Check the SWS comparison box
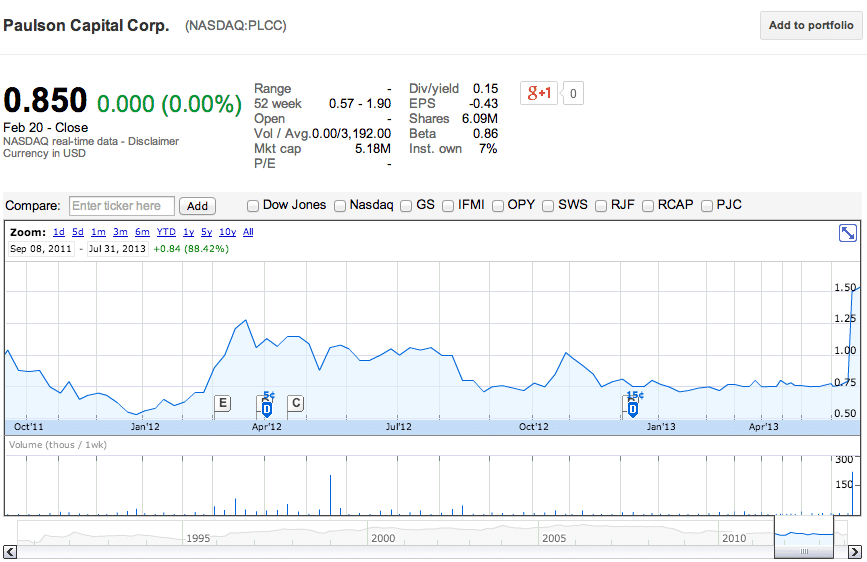Viewport: 867px width, 562px height. click(x=548, y=206)
